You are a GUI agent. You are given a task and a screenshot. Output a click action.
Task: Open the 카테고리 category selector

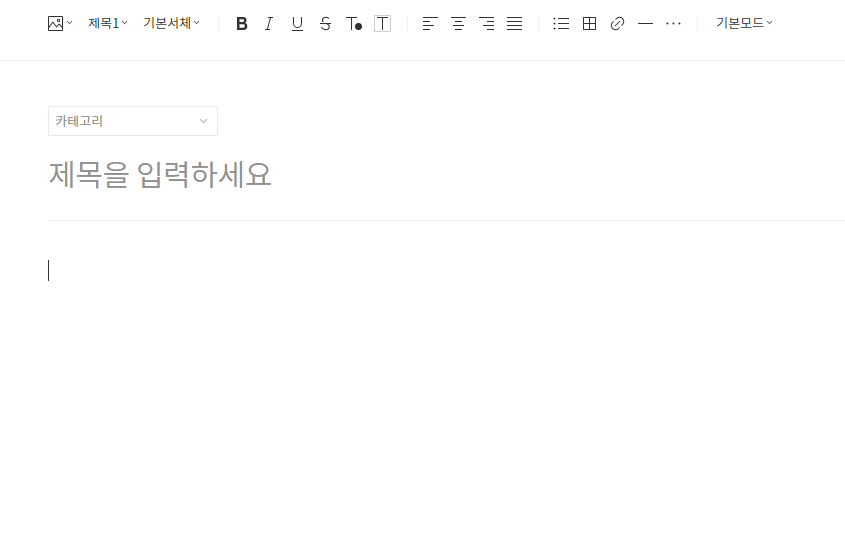pyautogui.click(x=133, y=121)
